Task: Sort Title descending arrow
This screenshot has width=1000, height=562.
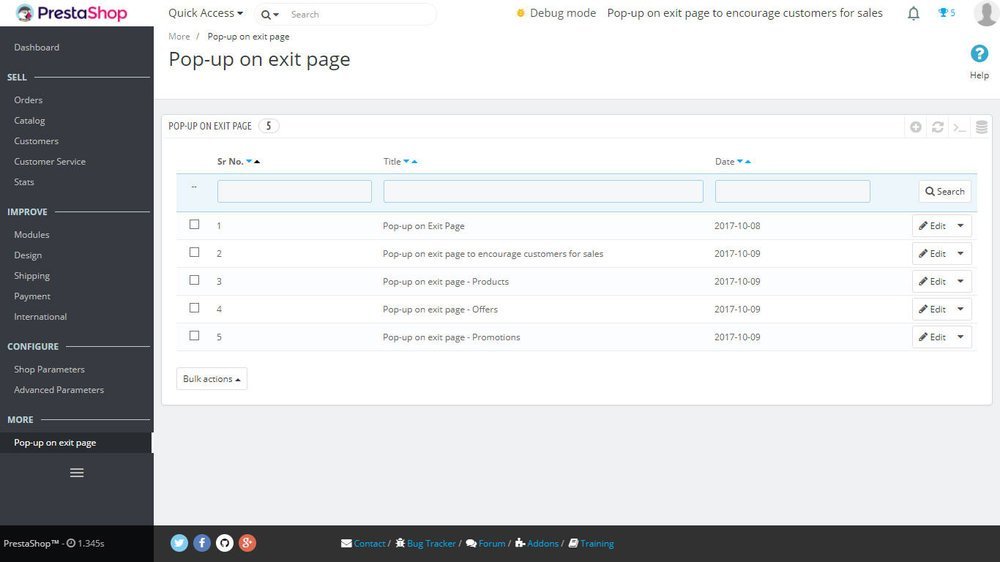Action: point(406,161)
